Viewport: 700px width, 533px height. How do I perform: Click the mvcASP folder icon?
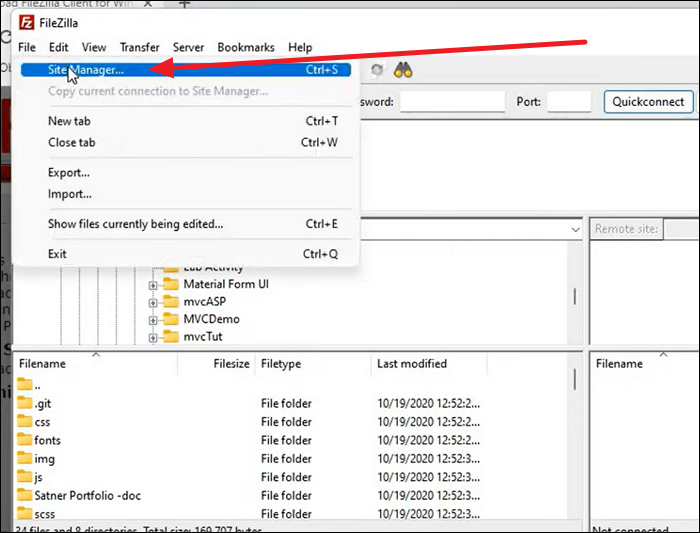pos(171,301)
